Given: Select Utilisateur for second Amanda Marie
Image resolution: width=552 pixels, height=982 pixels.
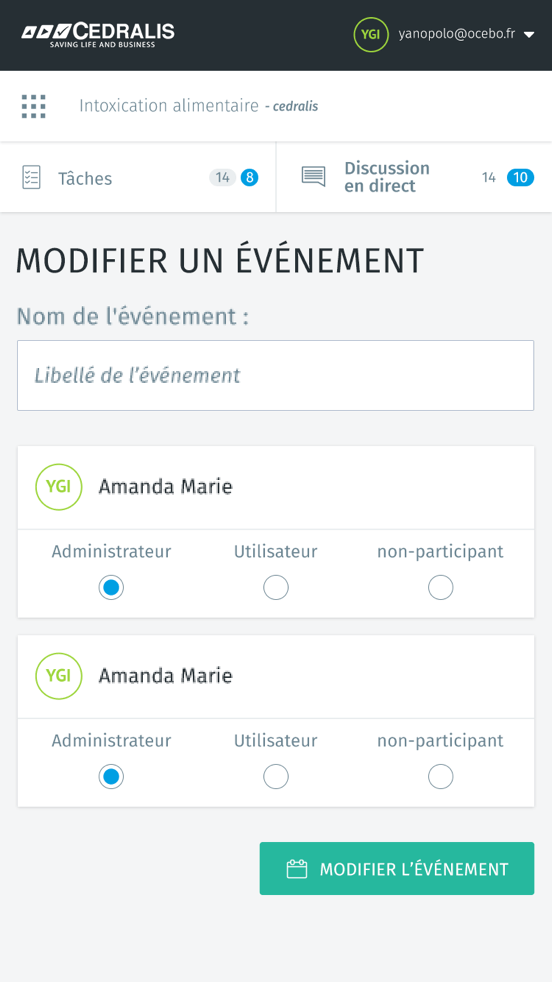Looking at the screenshot, I should (x=276, y=777).
